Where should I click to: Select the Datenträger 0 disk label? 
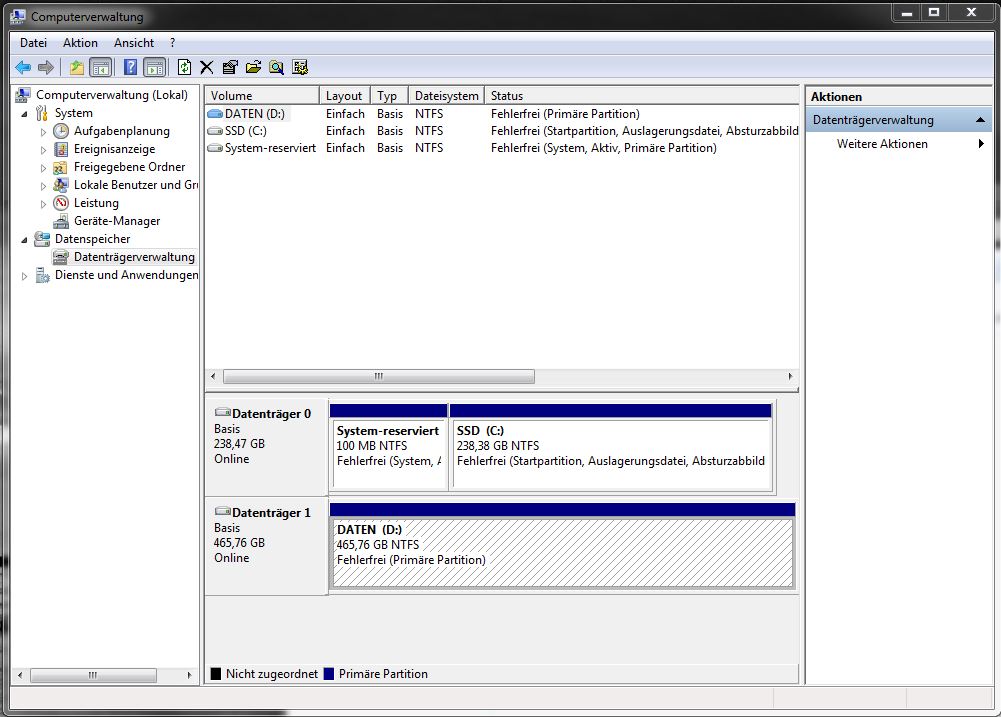pyautogui.click(x=266, y=447)
